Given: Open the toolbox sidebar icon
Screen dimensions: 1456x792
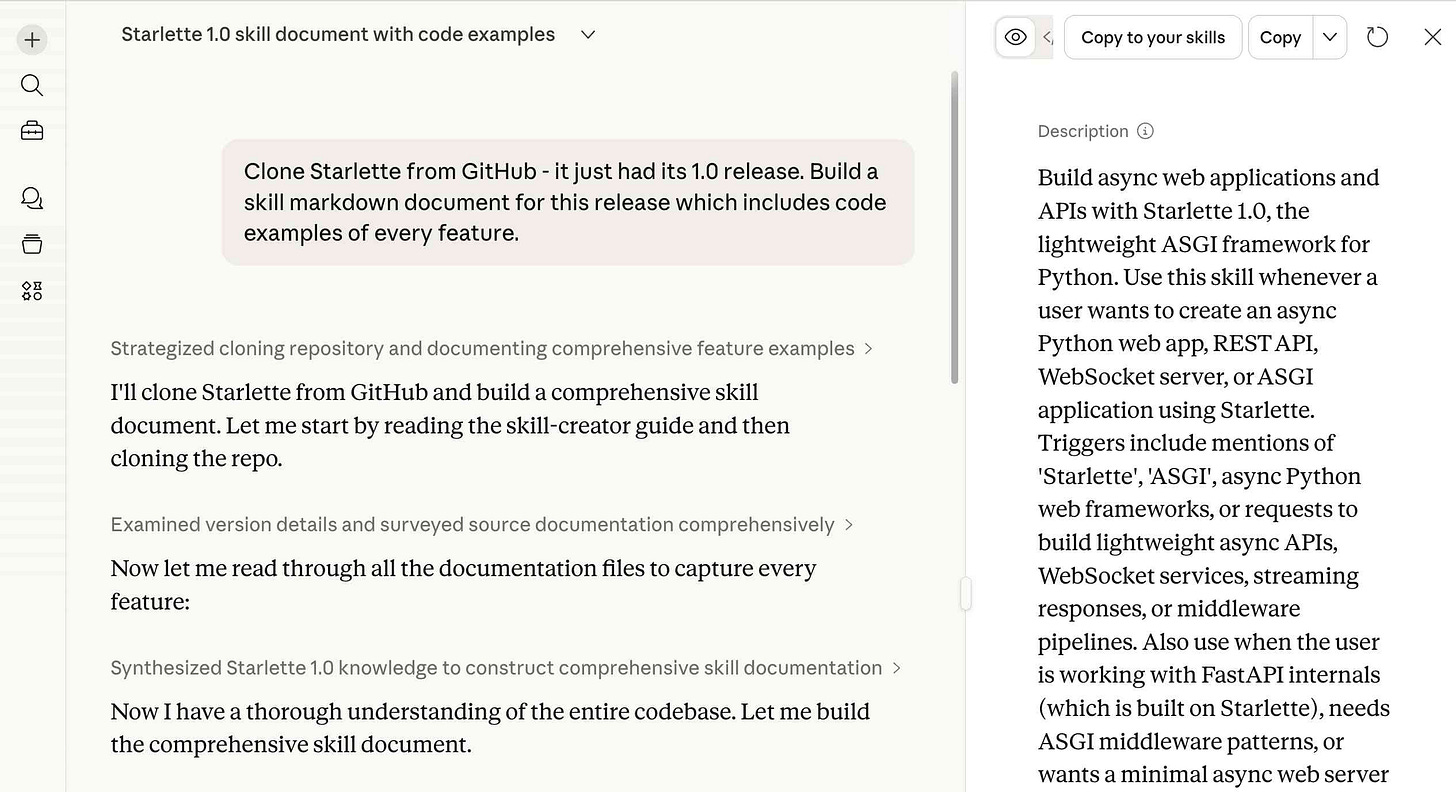Looking at the screenshot, I should [32, 130].
